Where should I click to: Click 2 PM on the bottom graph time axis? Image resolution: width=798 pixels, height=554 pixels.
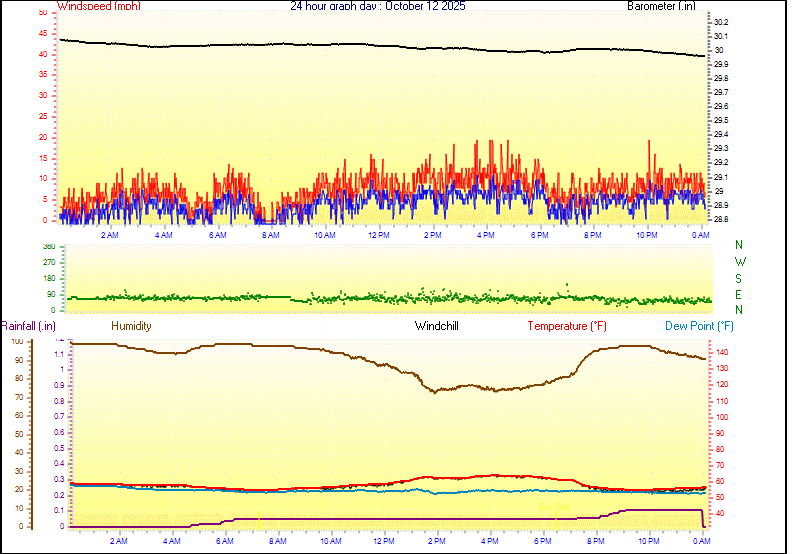[x=436, y=541]
